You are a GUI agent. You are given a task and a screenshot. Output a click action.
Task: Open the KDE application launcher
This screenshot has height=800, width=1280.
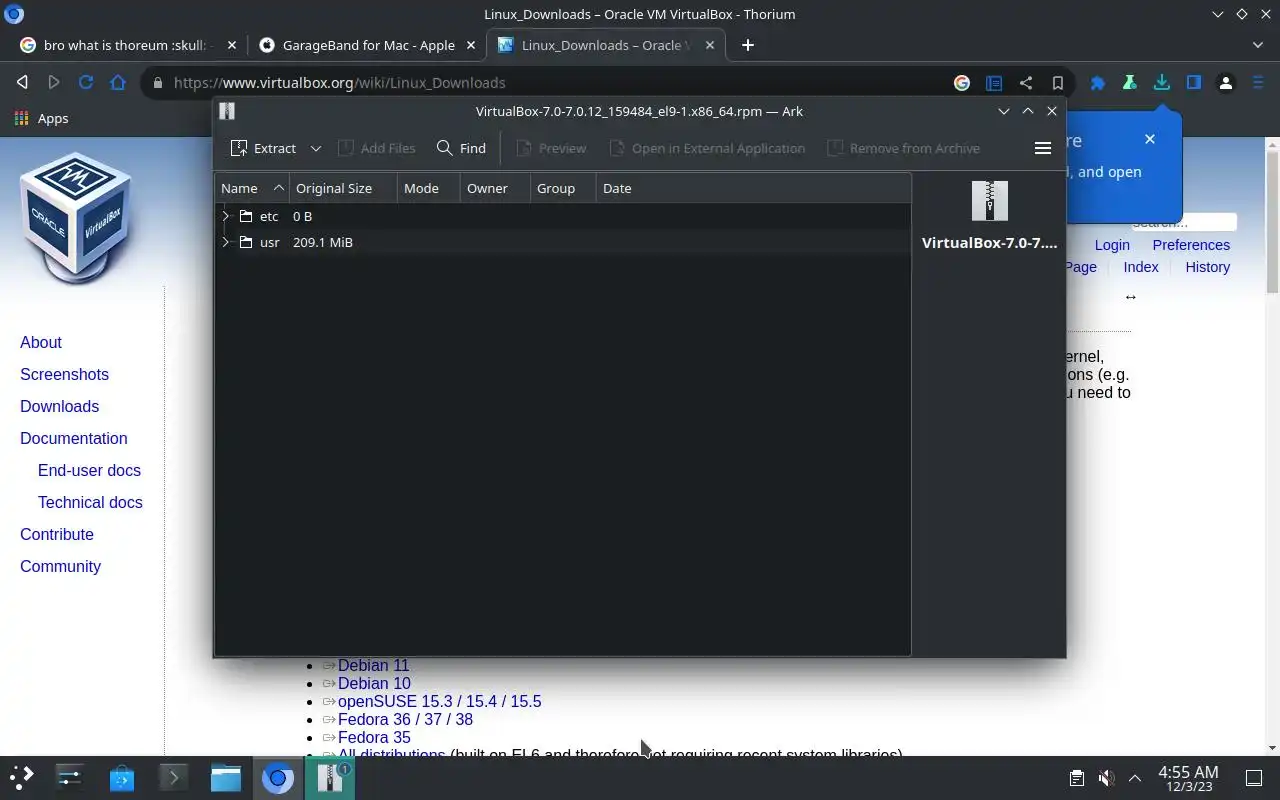point(21,777)
